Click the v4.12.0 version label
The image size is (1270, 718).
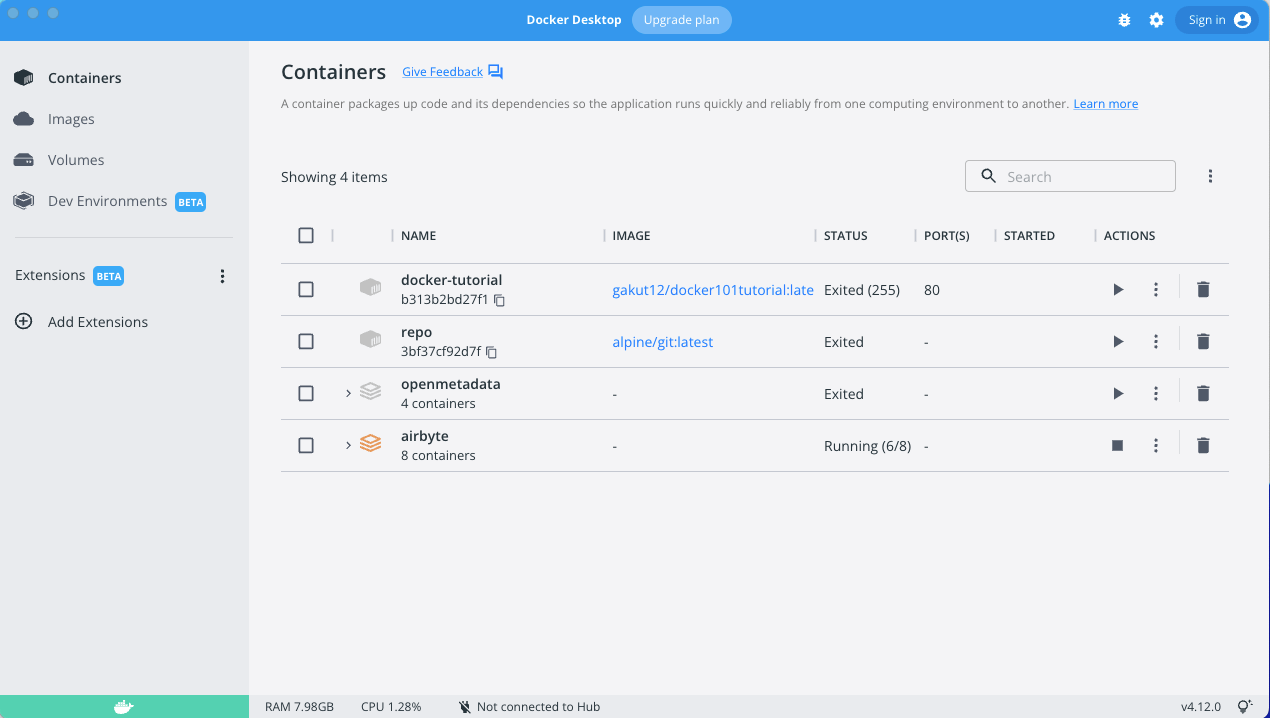(x=1200, y=707)
